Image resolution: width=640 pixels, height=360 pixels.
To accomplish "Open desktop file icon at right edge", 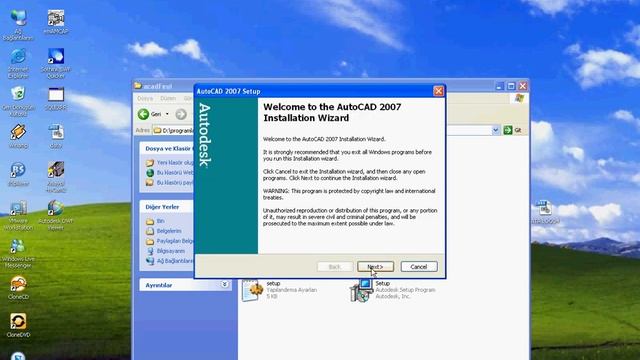I will tap(545, 212).
